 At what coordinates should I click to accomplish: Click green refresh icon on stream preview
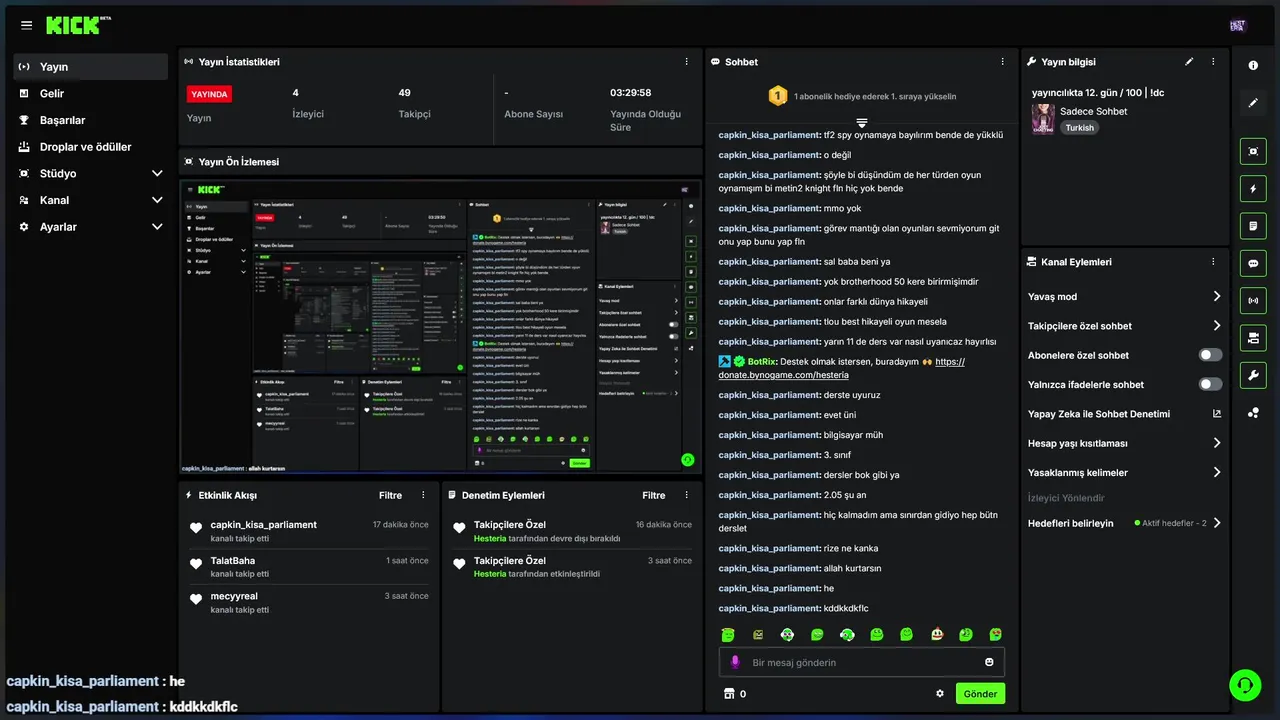click(x=687, y=460)
